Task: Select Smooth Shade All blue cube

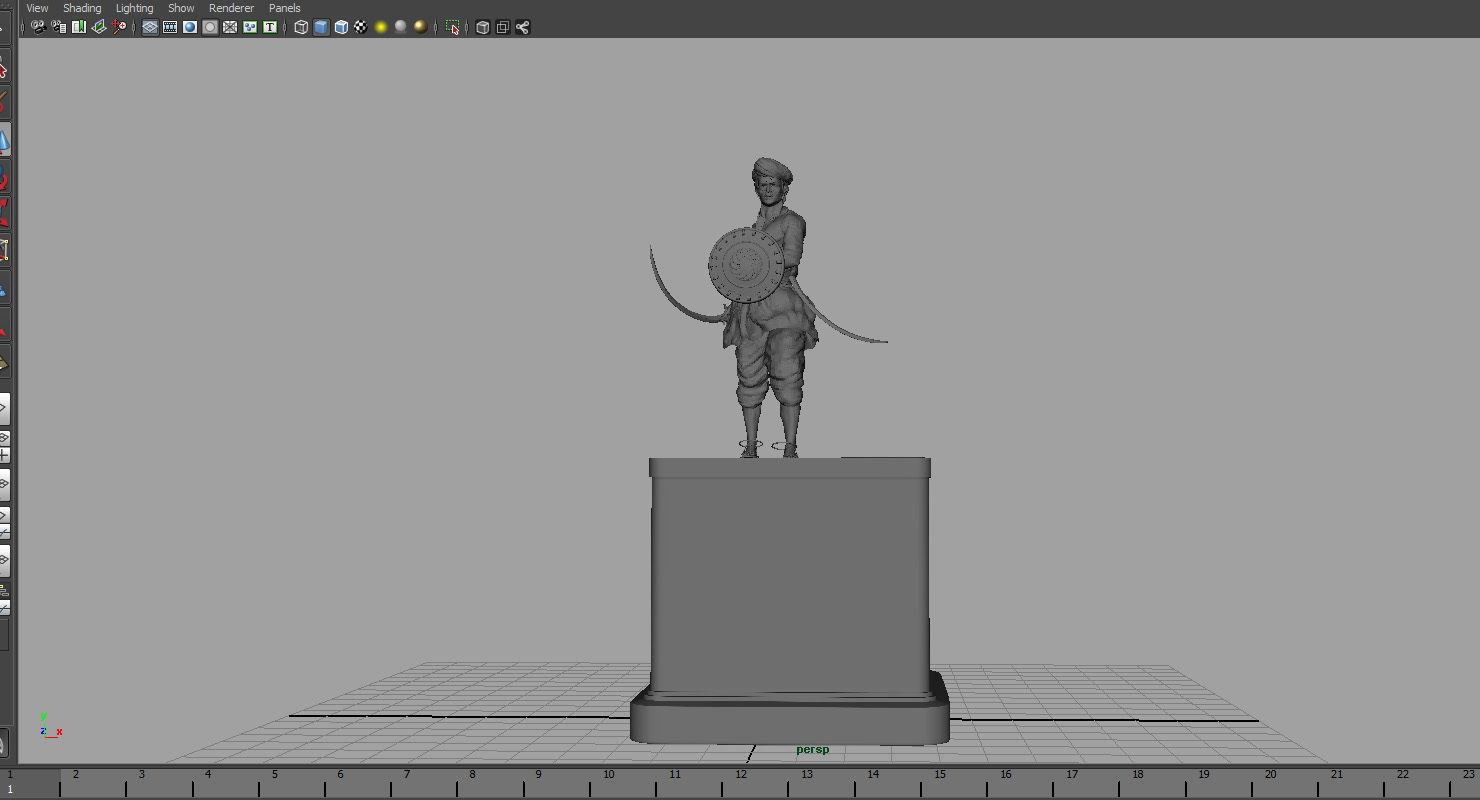Action: [x=321, y=27]
